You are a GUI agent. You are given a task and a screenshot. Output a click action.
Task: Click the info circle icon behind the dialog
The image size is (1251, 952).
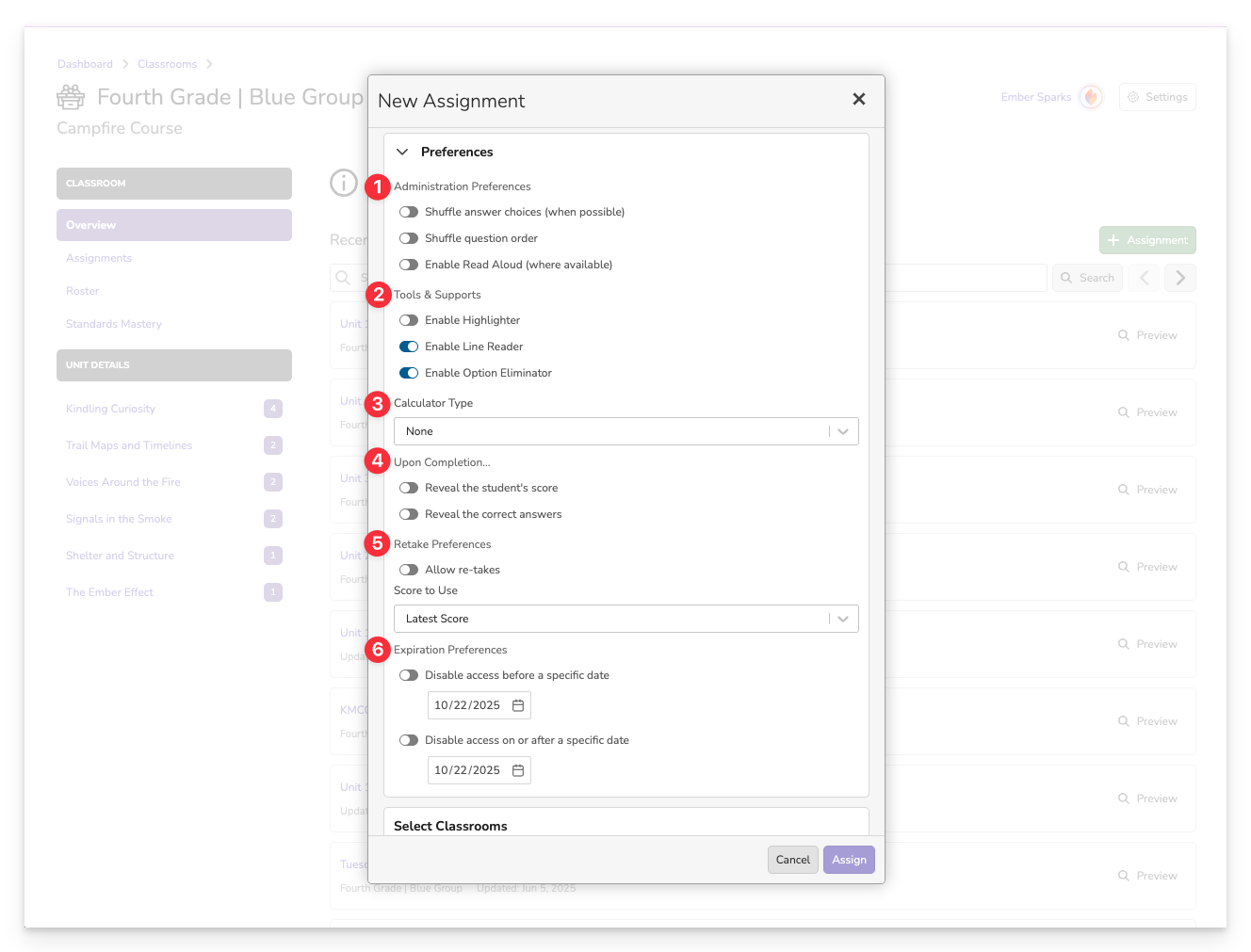pyautogui.click(x=344, y=183)
